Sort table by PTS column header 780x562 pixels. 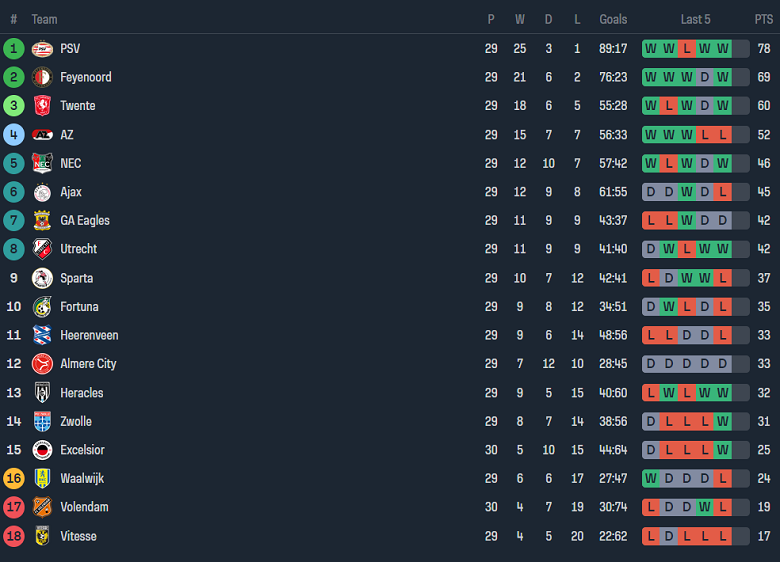tap(764, 19)
